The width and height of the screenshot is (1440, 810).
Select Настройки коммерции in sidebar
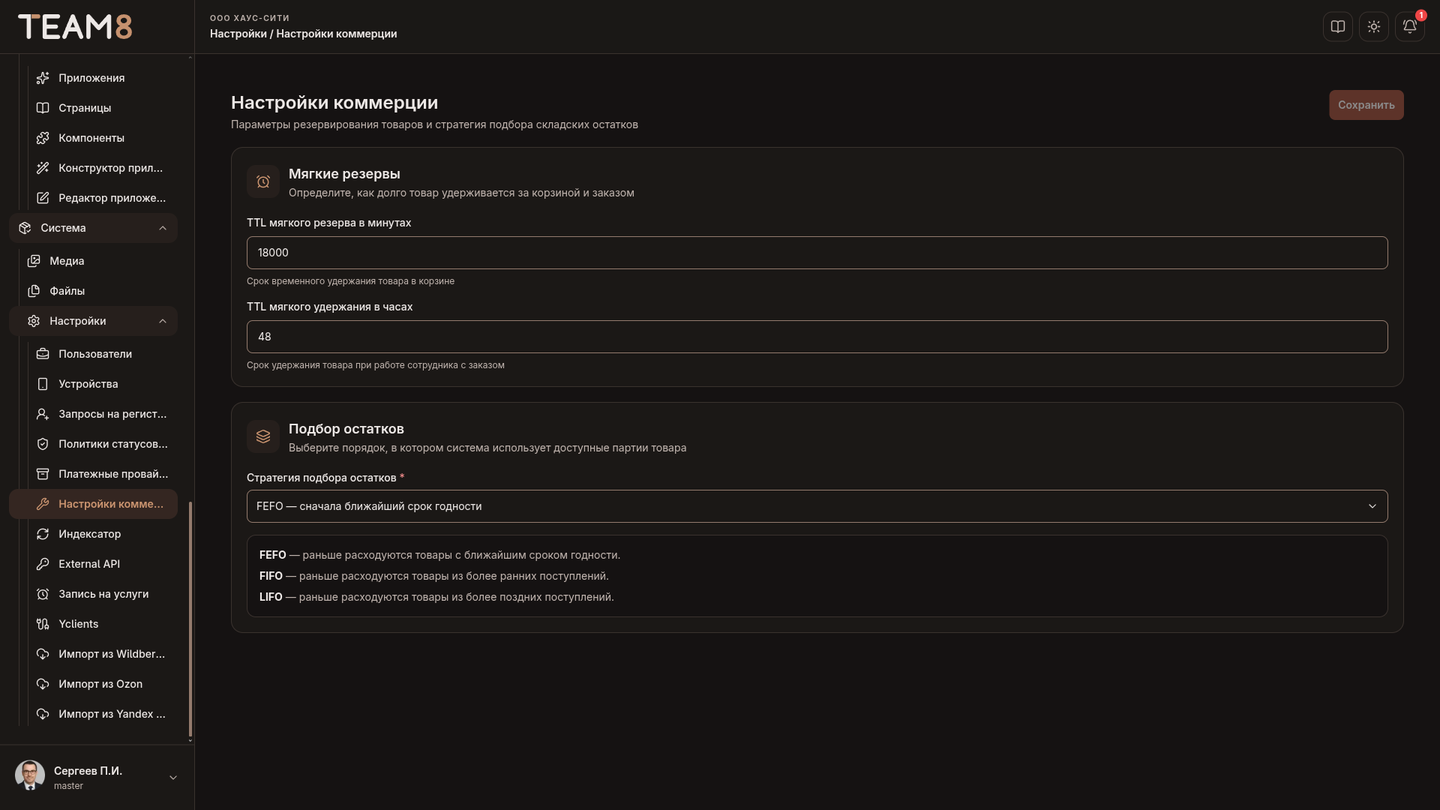[94, 504]
